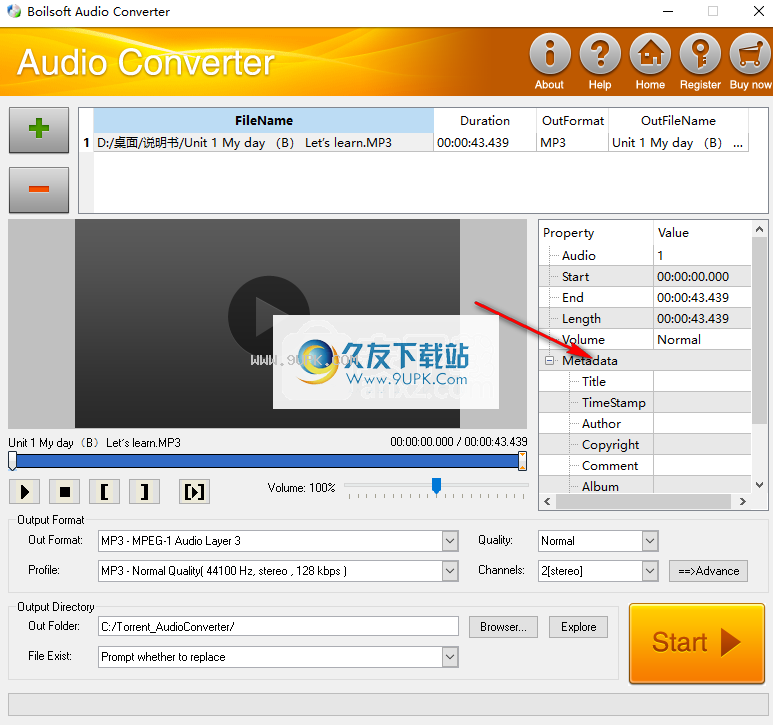Click the Explore button
Image resolution: width=773 pixels, height=725 pixels.
[579, 627]
